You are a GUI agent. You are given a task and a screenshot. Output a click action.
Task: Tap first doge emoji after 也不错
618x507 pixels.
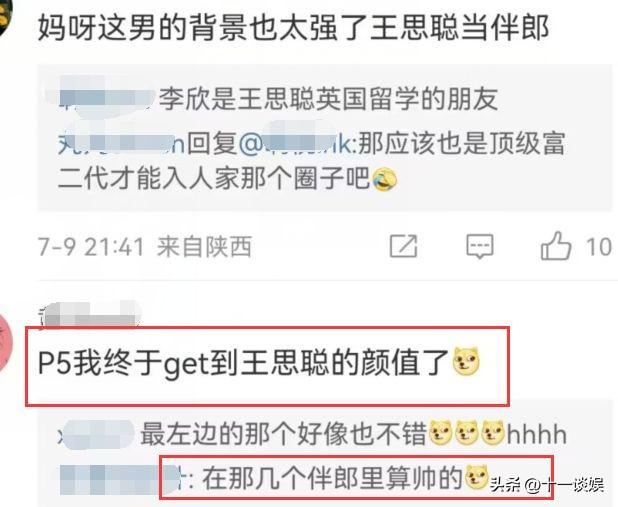point(441,433)
